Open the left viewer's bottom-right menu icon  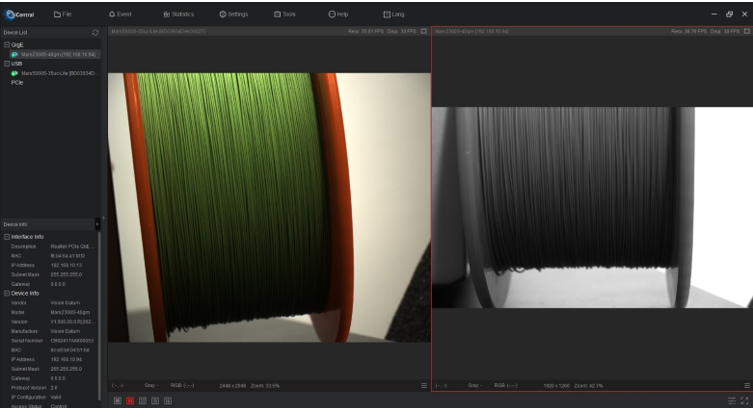pyautogui.click(x=424, y=385)
